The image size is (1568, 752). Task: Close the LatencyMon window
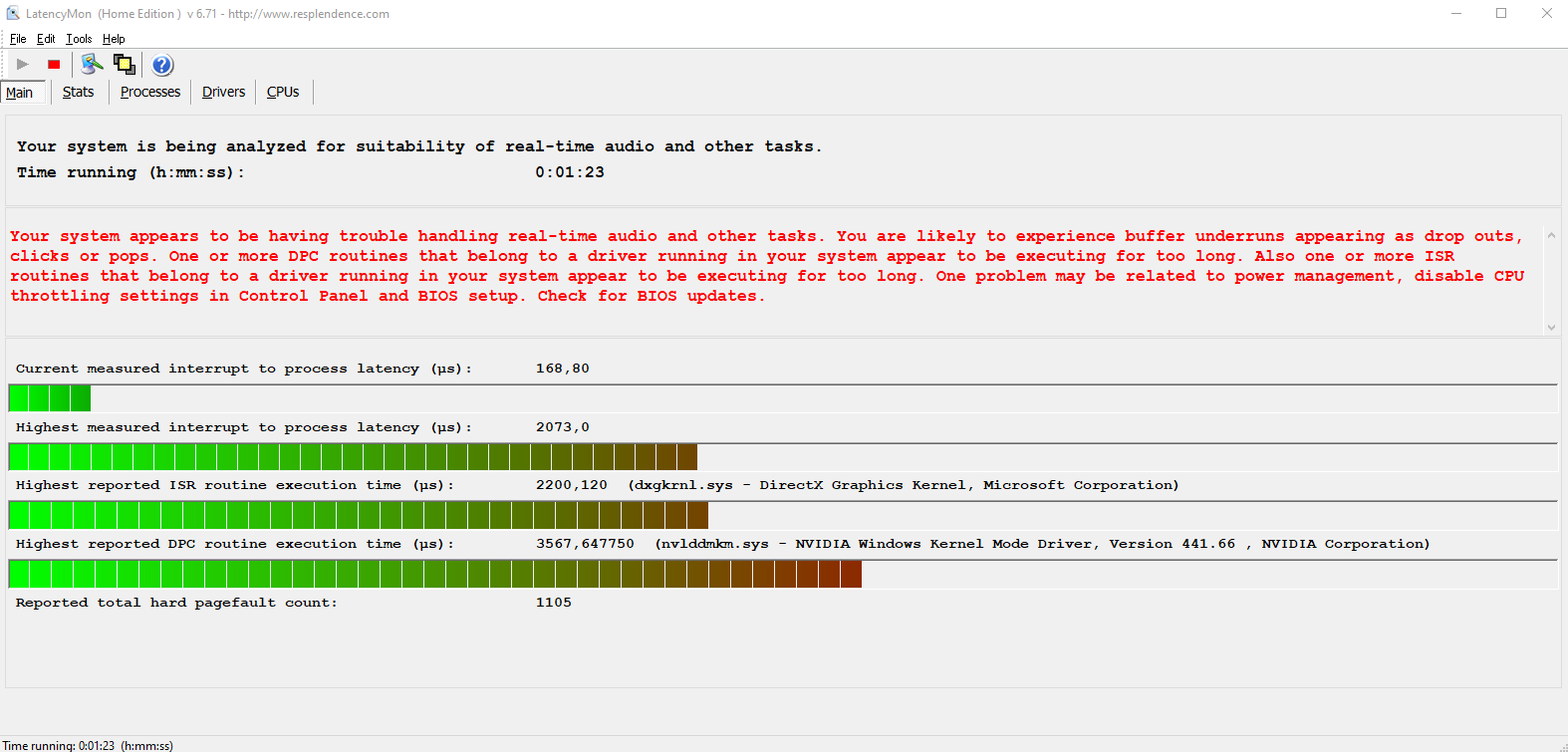tap(1546, 14)
